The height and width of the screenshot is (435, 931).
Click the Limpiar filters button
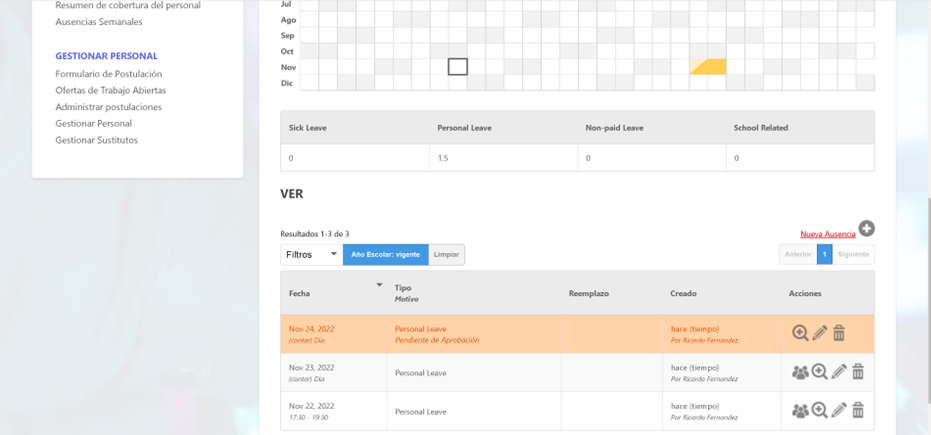pyautogui.click(x=446, y=255)
